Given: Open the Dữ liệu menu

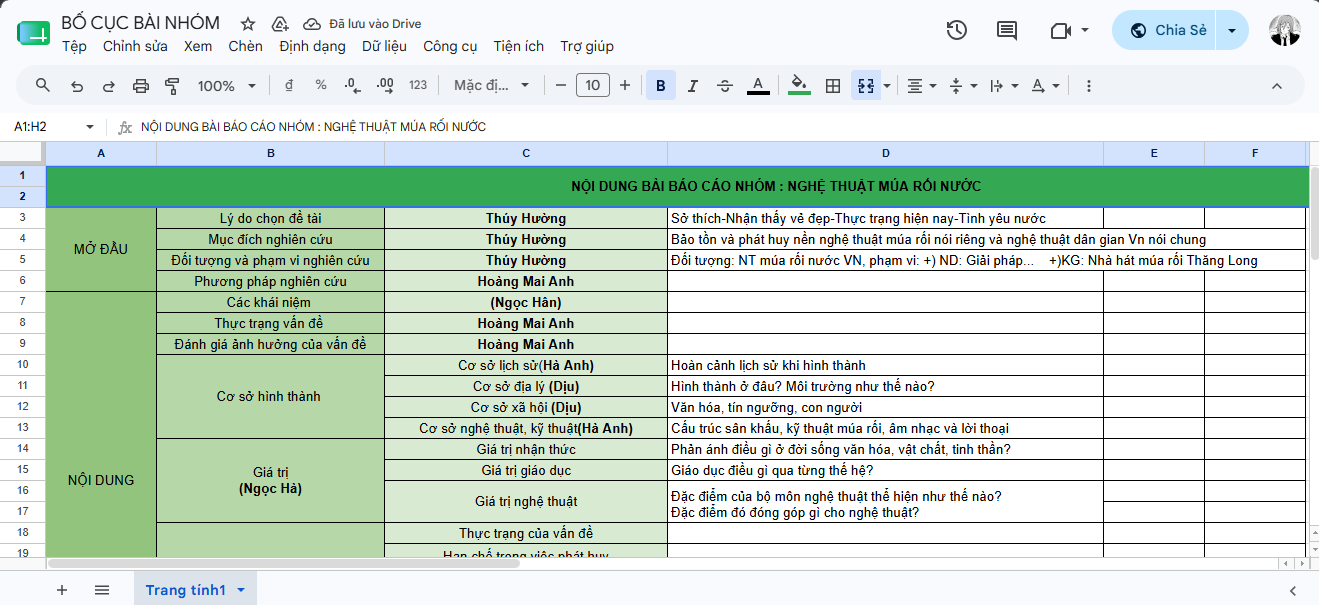Looking at the screenshot, I should 384,46.
